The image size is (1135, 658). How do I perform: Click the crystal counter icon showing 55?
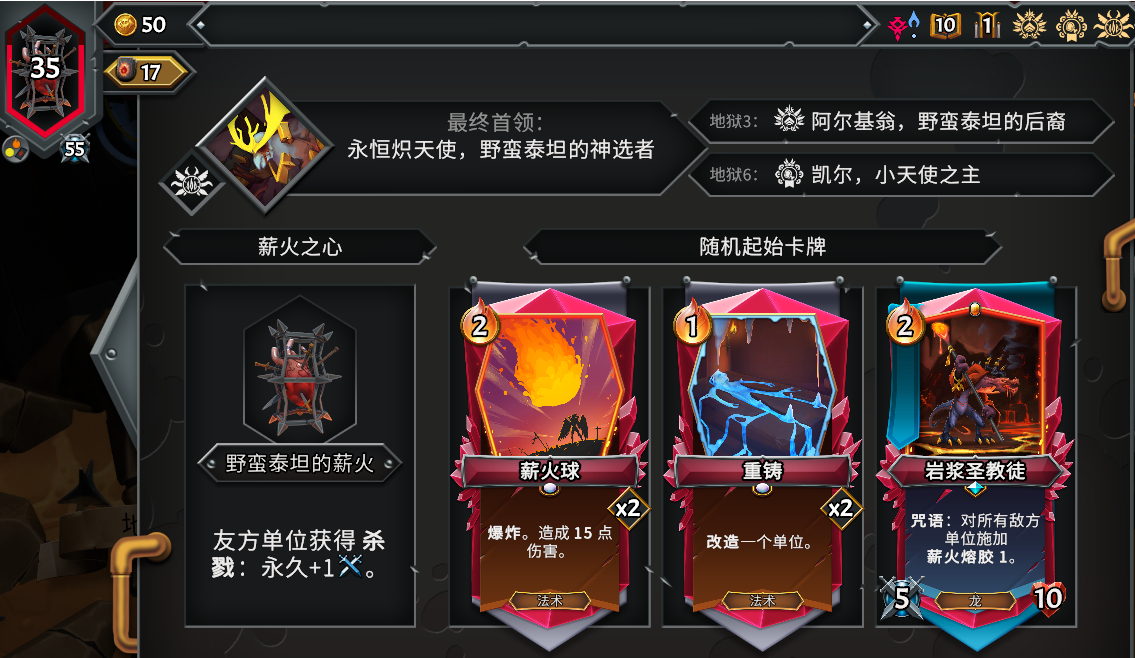point(75,149)
